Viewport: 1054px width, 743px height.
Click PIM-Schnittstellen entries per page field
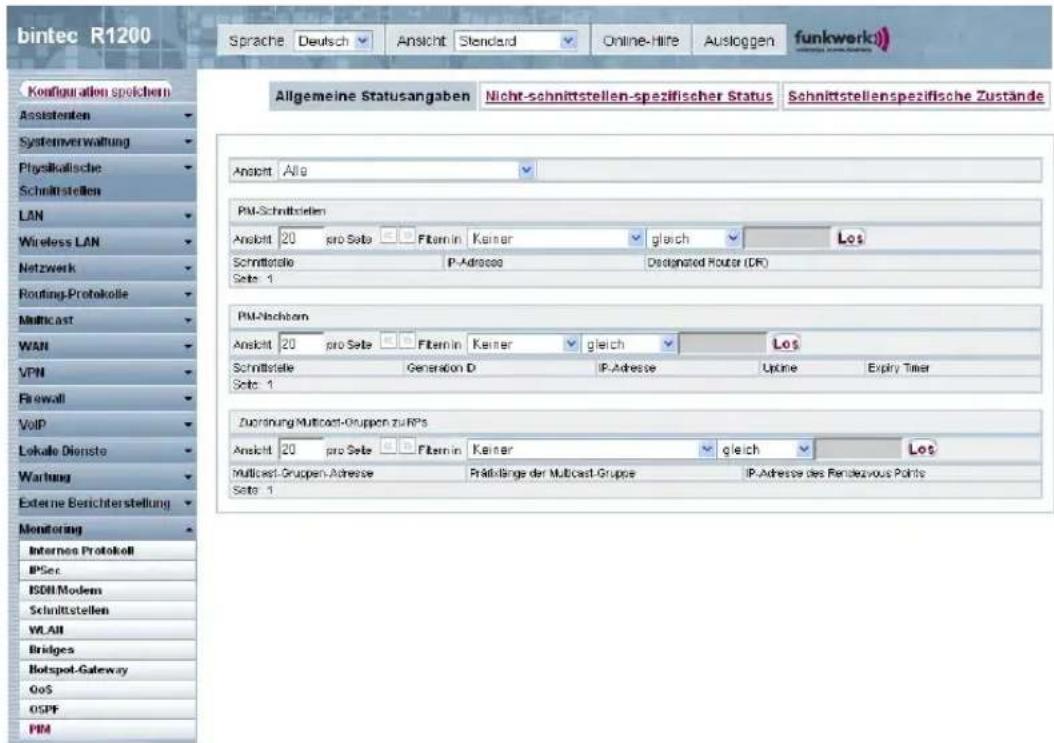coord(300,239)
